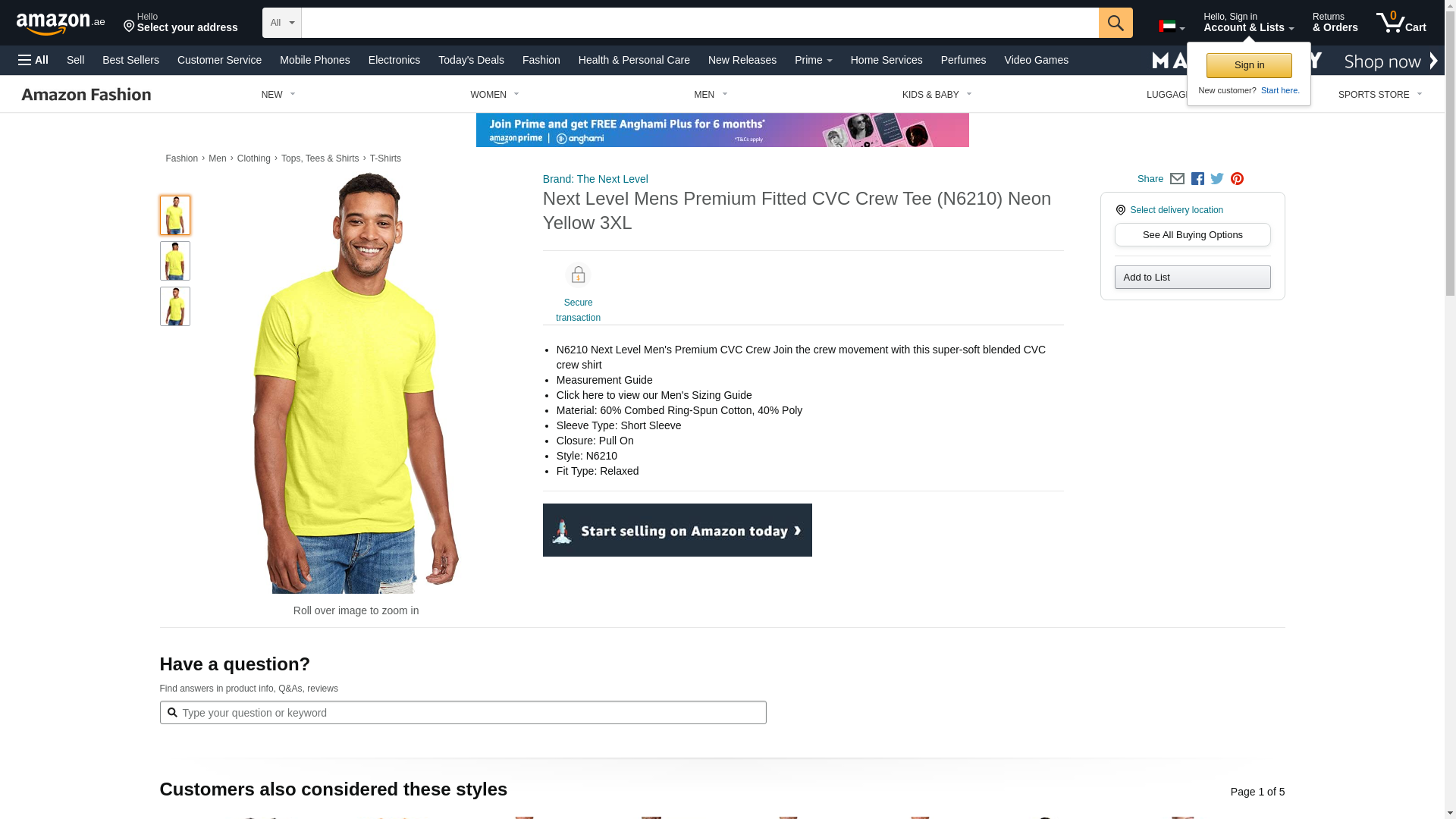Open Today's Deals in navigation bar
Screen dimensions: 1456x819
pos(471,60)
